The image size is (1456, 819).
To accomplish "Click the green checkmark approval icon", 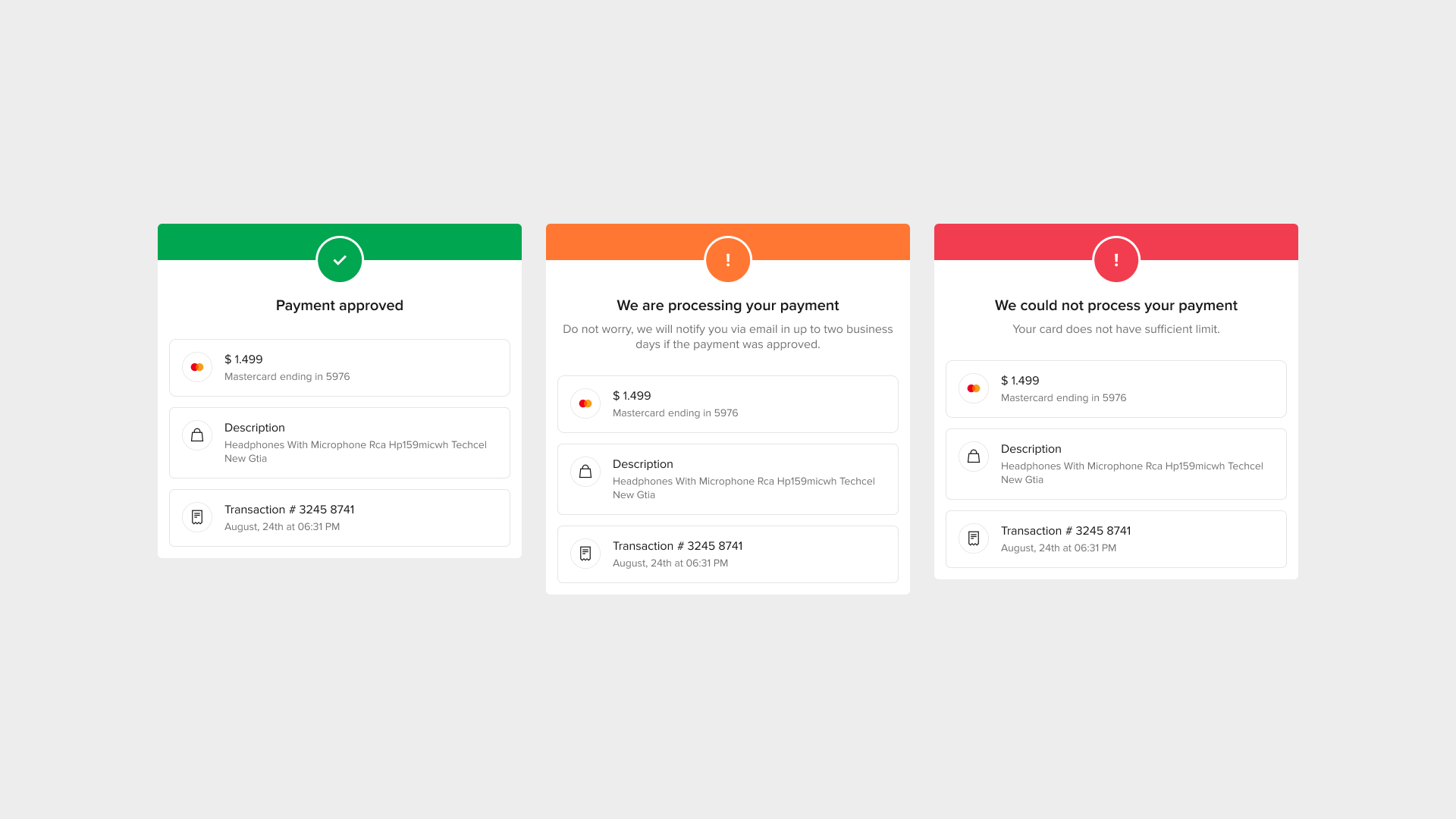I will (x=339, y=259).
